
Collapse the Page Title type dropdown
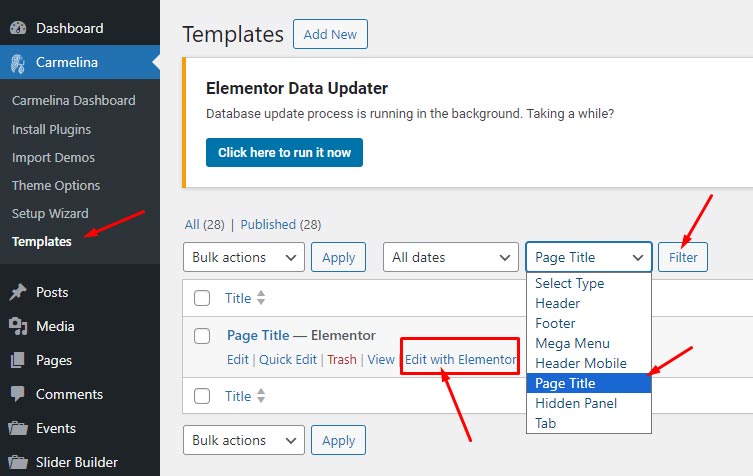589,257
